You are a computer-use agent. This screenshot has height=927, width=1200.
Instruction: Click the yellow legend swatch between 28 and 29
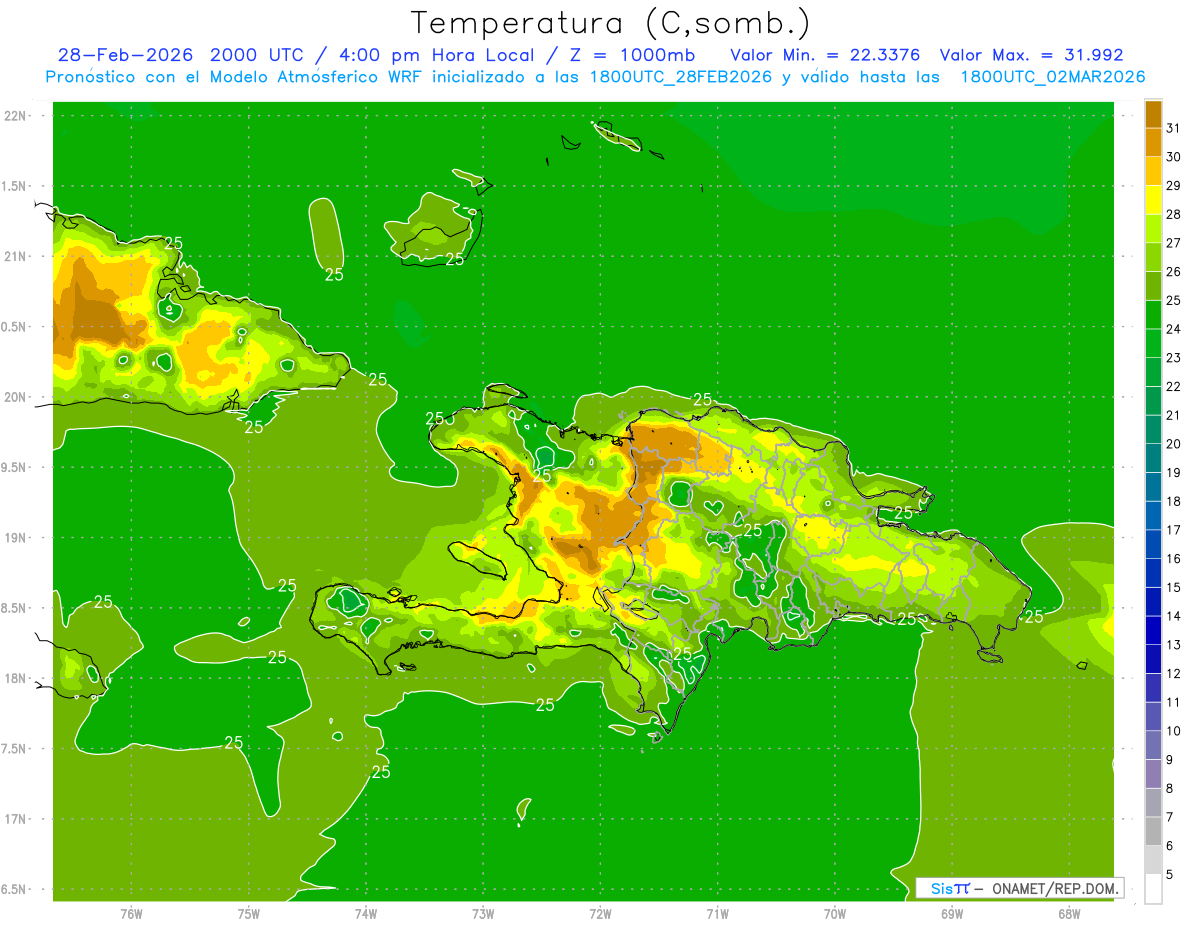[x=1153, y=200]
